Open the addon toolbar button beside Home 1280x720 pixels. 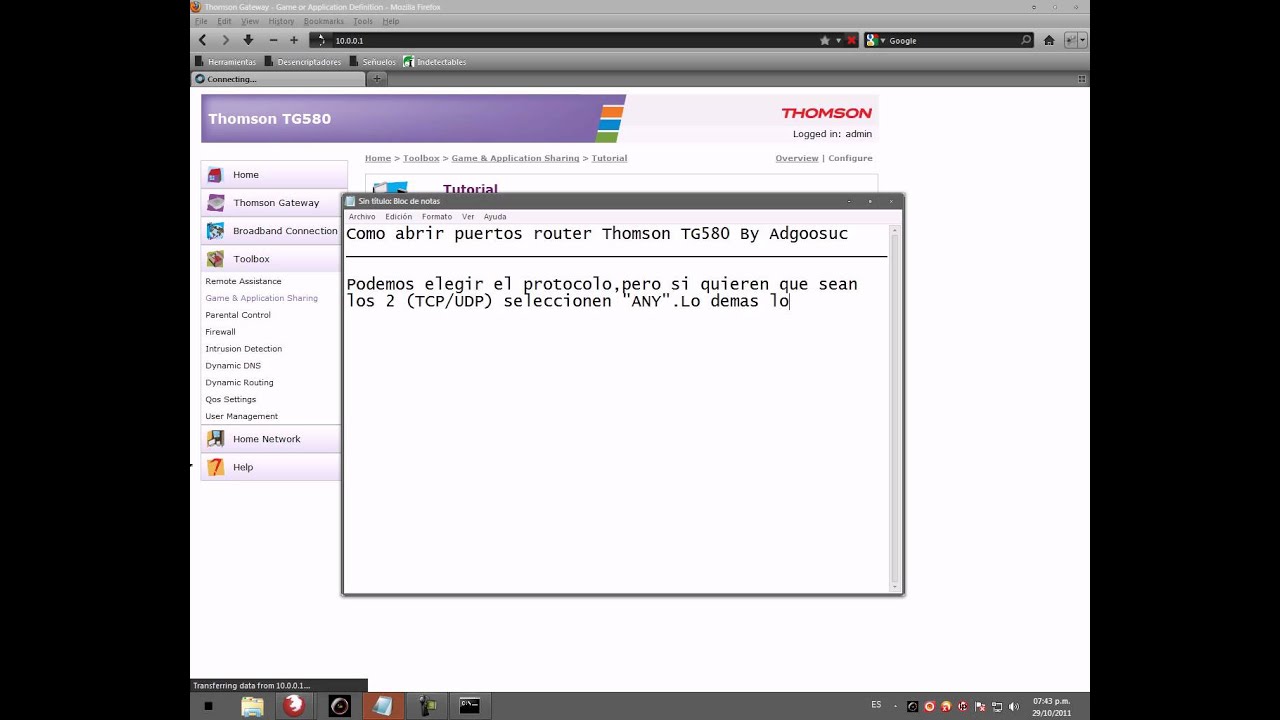click(1071, 40)
